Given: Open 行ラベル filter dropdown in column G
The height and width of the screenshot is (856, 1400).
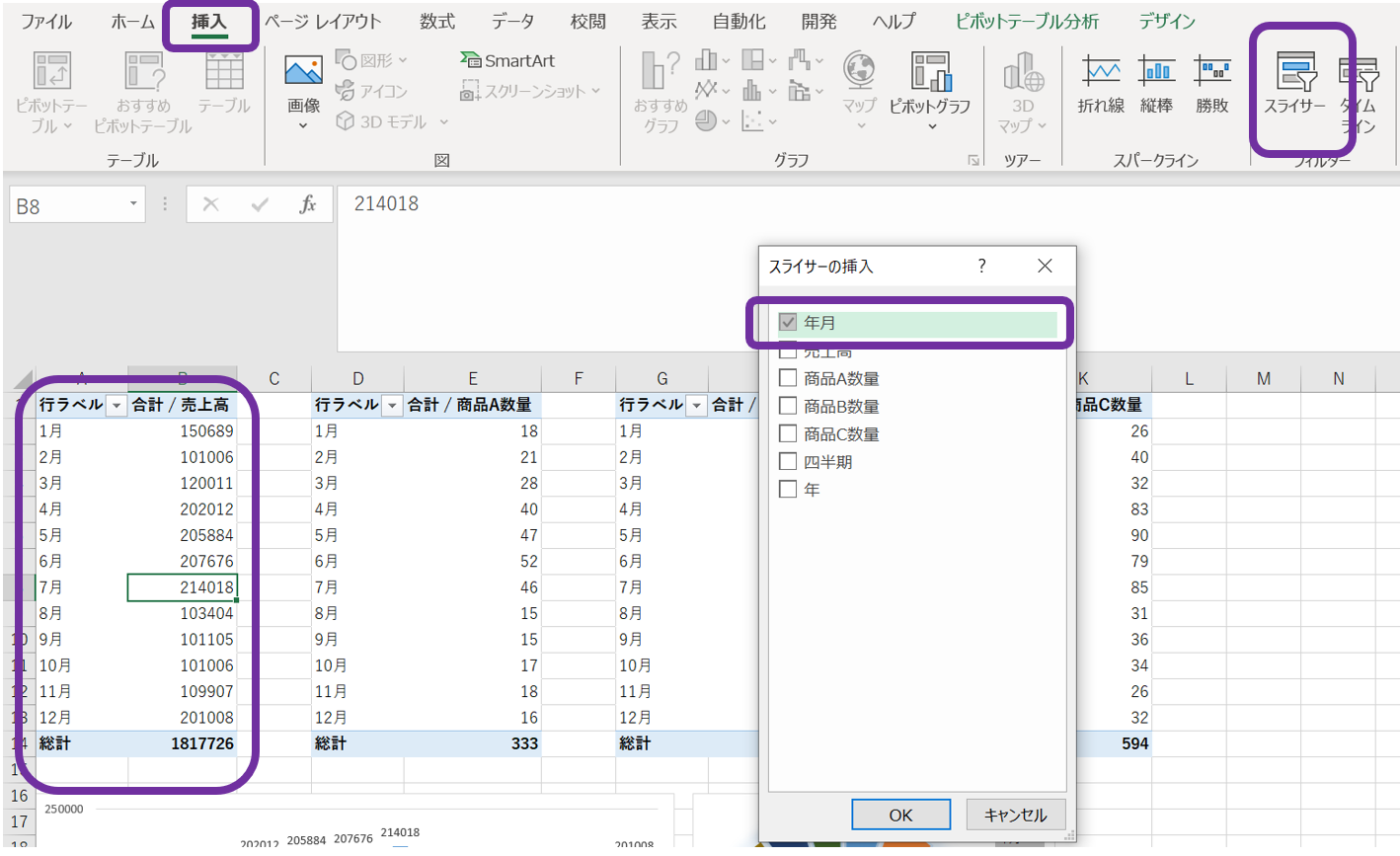Looking at the screenshot, I should click(697, 406).
